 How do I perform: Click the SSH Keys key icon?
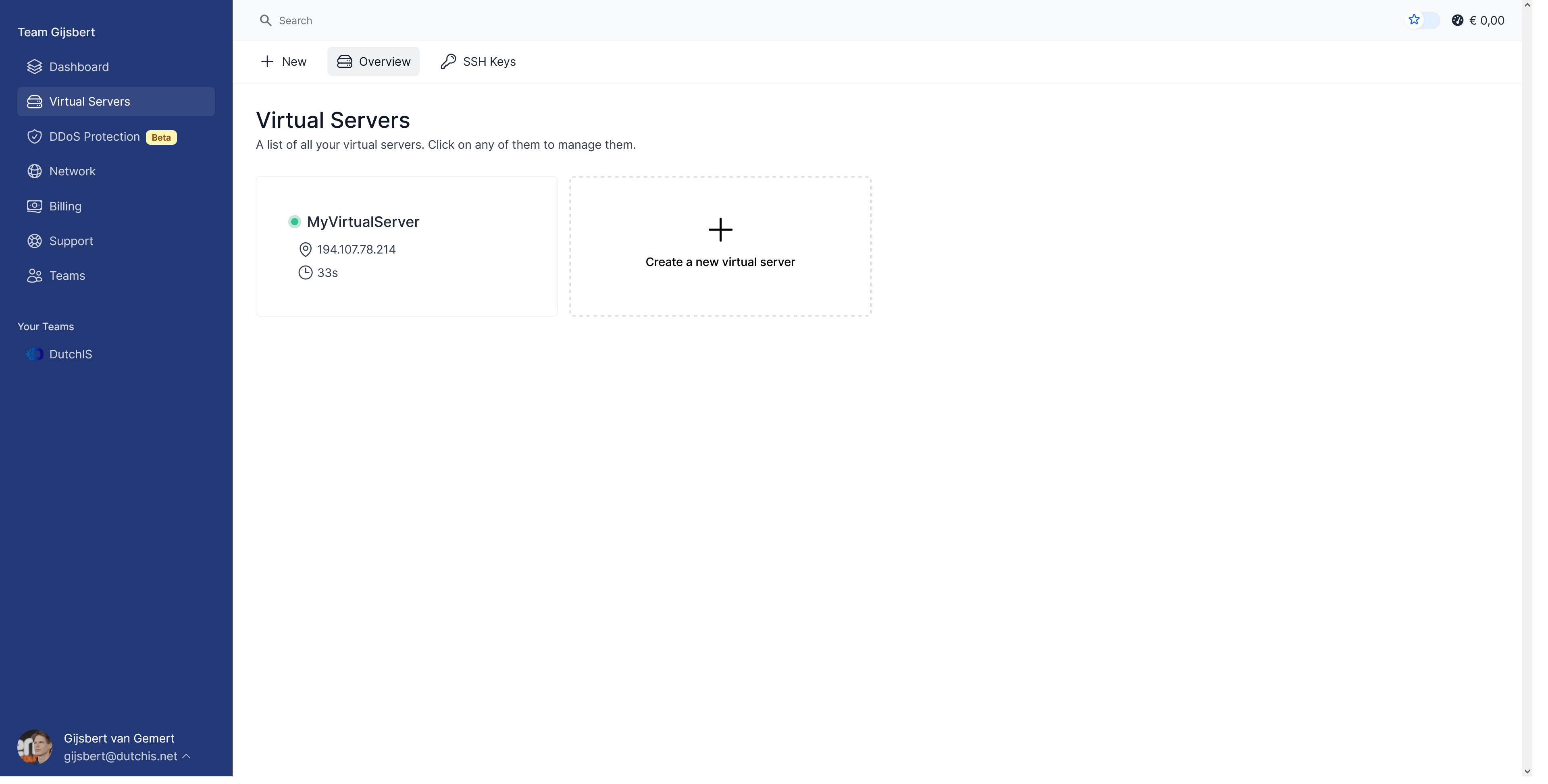click(x=448, y=61)
